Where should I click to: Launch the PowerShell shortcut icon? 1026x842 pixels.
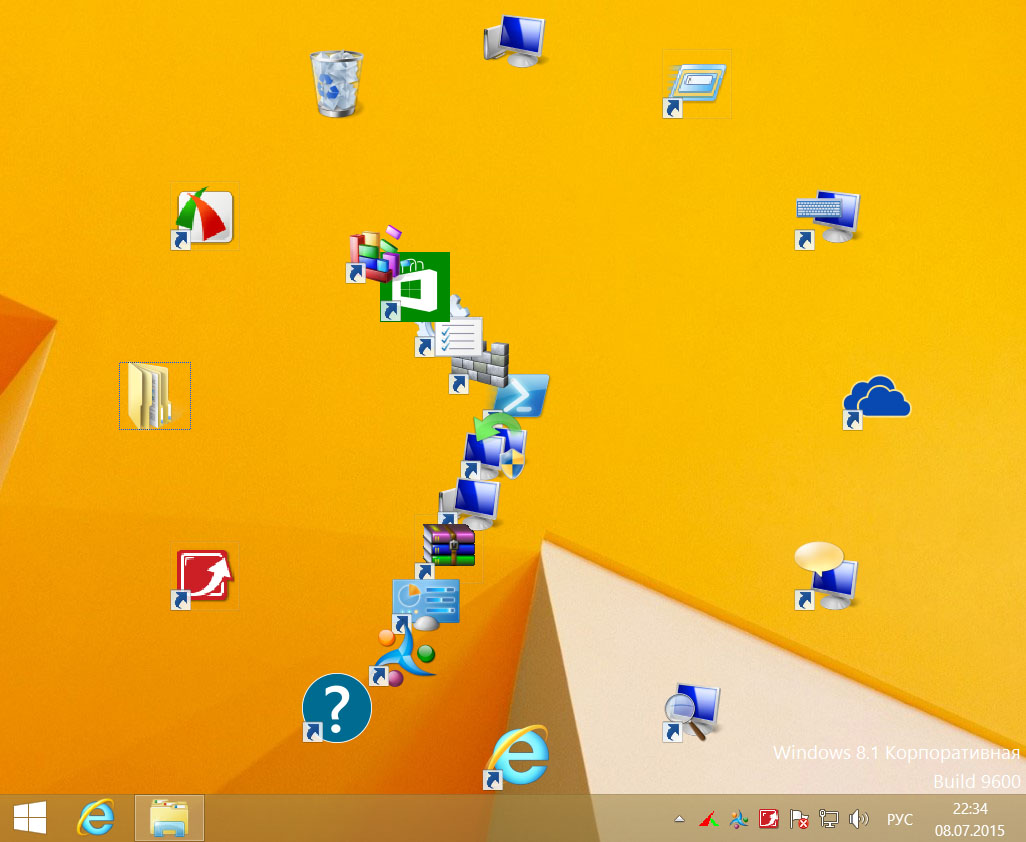coord(522,395)
